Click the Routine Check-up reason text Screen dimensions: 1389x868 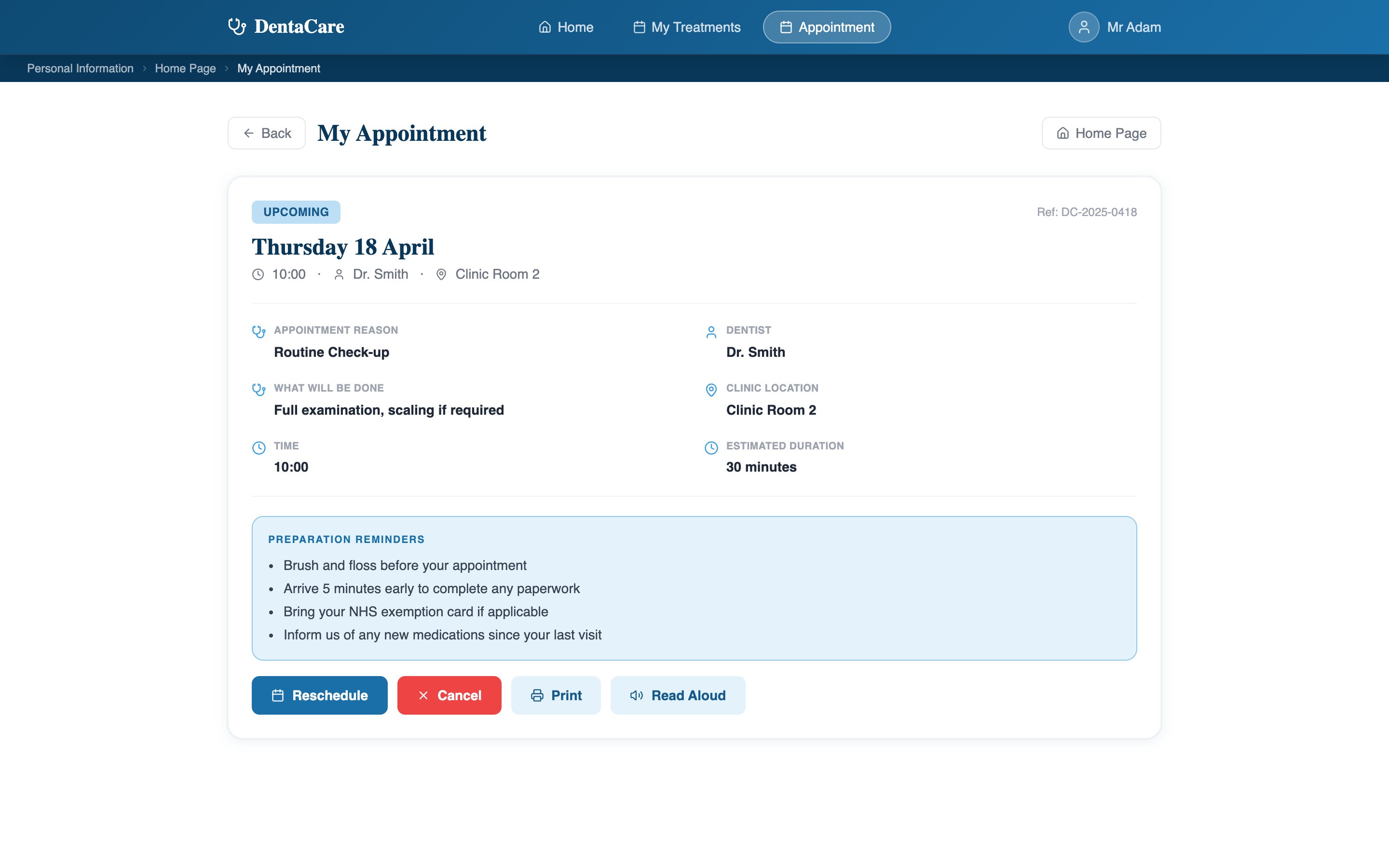pyautogui.click(x=332, y=352)
